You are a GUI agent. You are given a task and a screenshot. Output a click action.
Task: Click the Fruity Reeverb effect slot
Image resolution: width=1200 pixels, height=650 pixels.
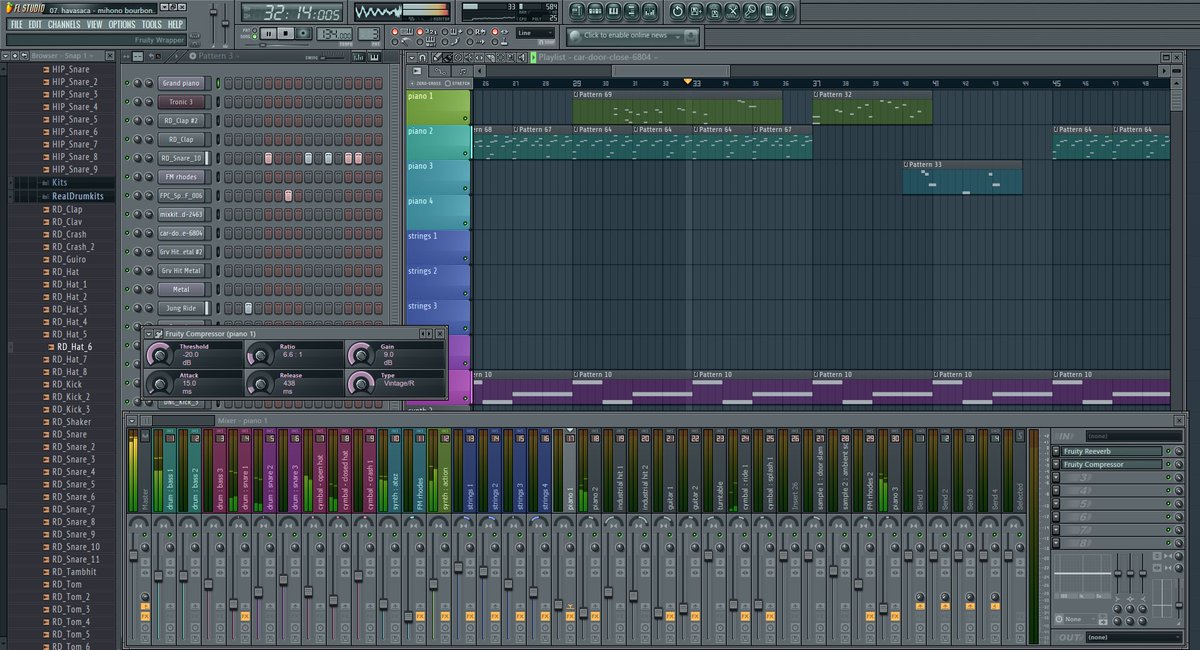click(1111, 451)
